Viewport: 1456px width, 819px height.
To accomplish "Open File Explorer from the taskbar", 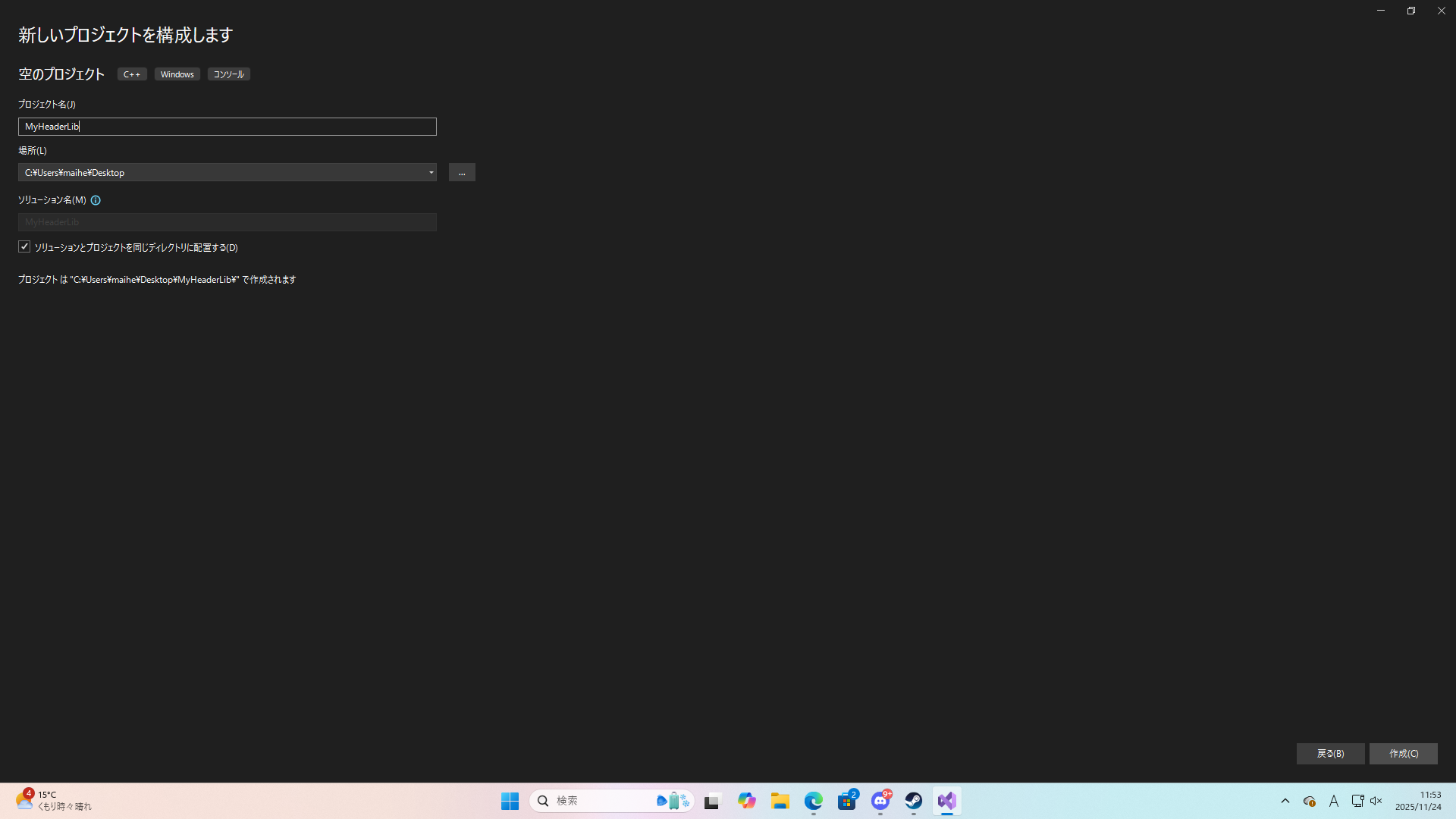I will 780,801.
